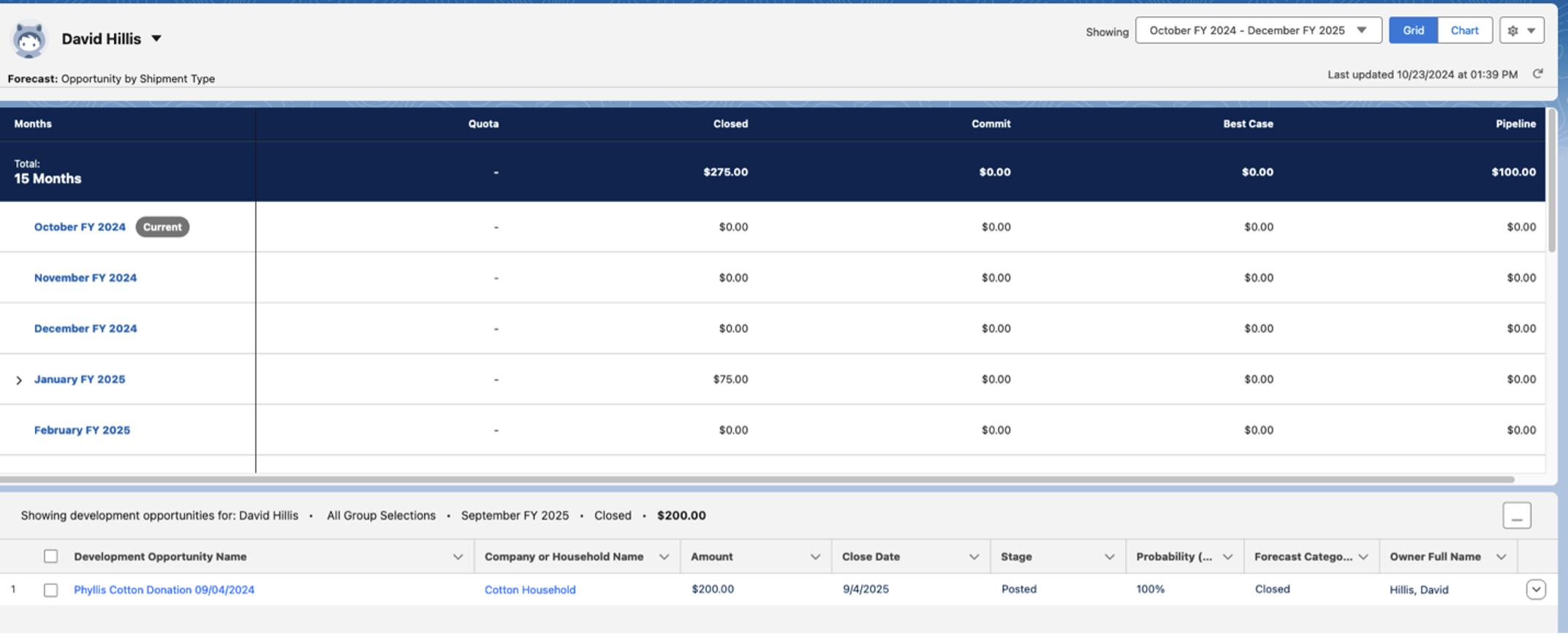Viewport: 1568px width, 636px height.
Task: Click the October FY 2024 month row
Action: 773,227
